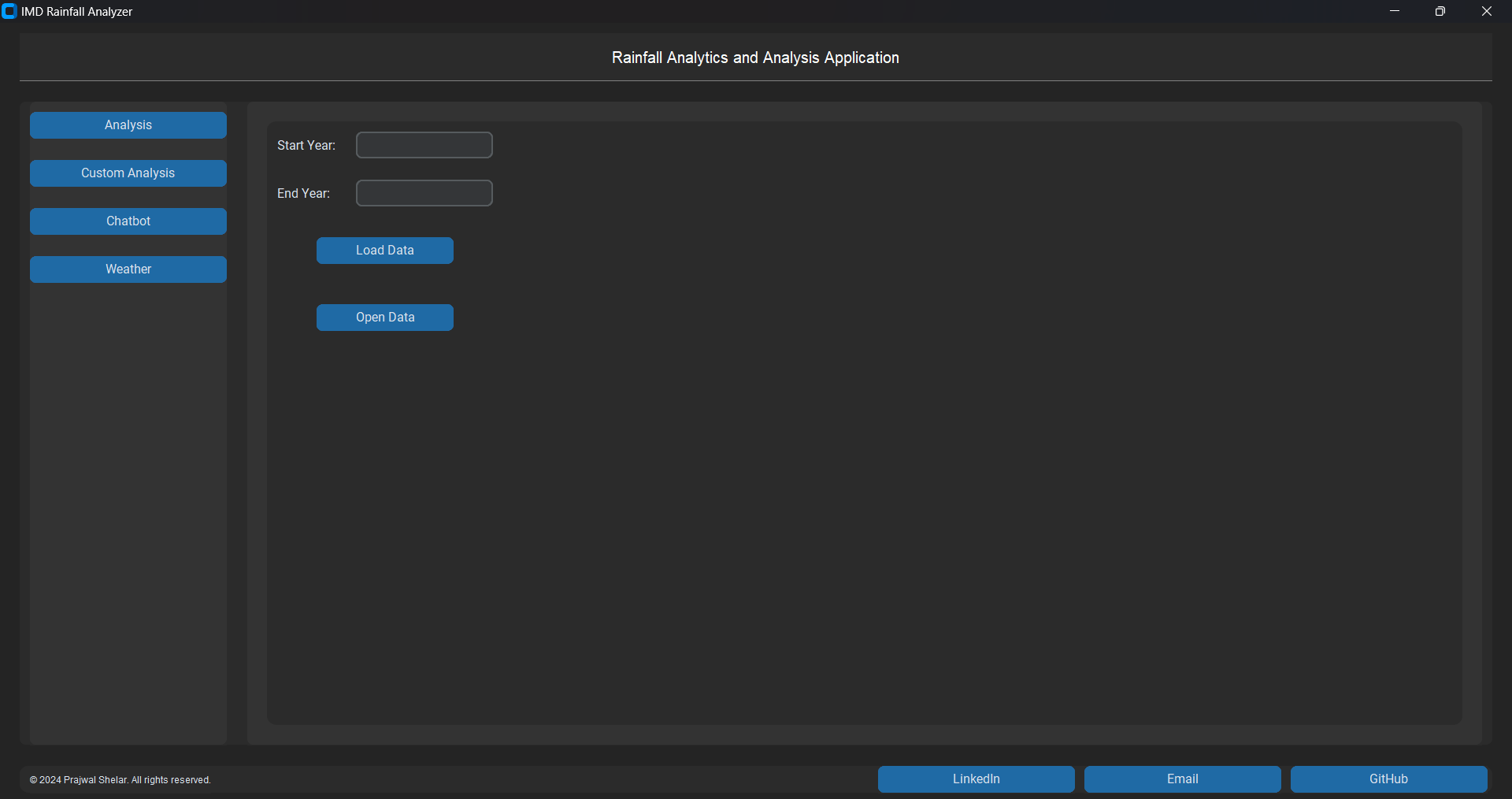Screen dimensions: 1512x799
Task: Click the Email button in footer
Action: coord(1183,779)
